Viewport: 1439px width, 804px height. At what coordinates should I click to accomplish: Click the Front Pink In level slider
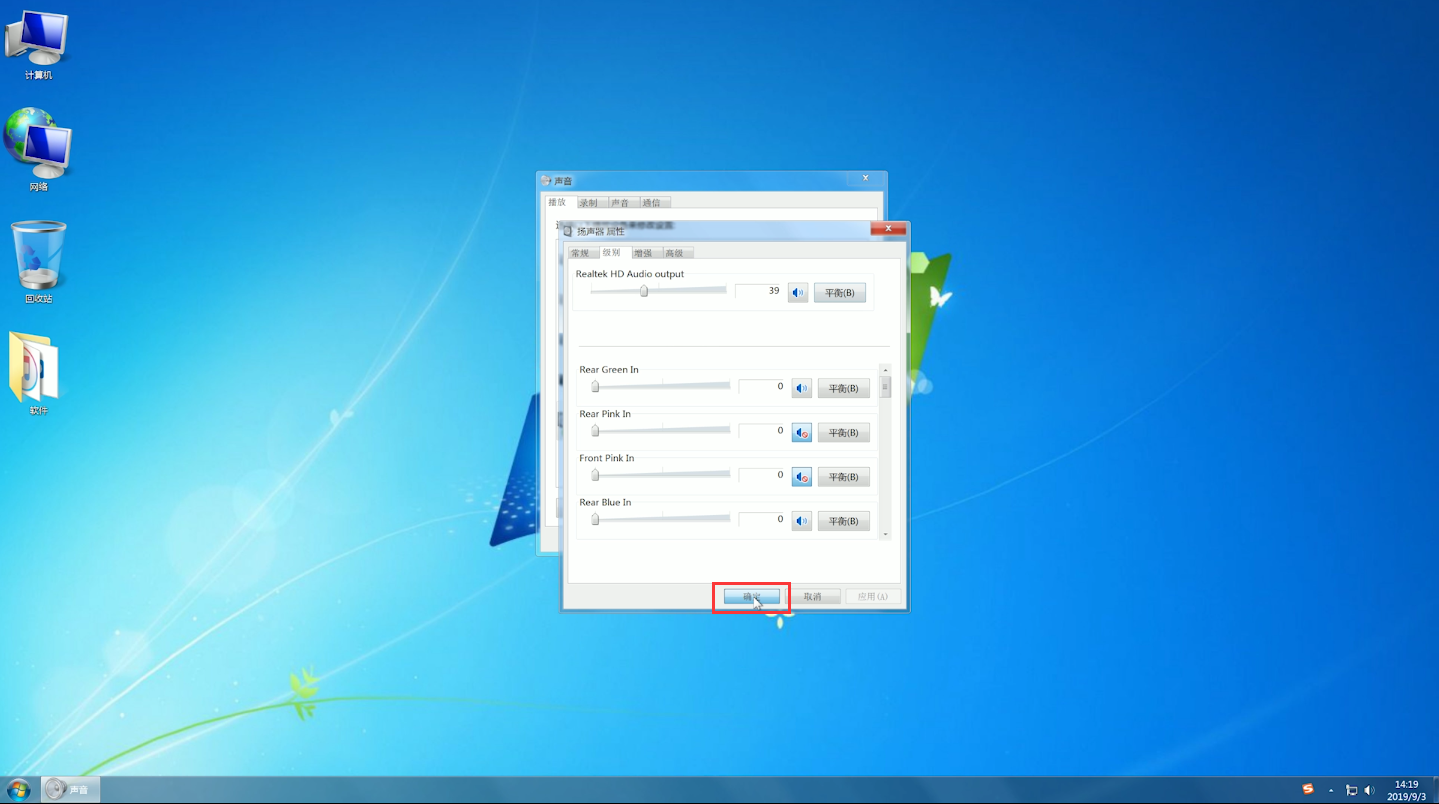coord(662,475)
